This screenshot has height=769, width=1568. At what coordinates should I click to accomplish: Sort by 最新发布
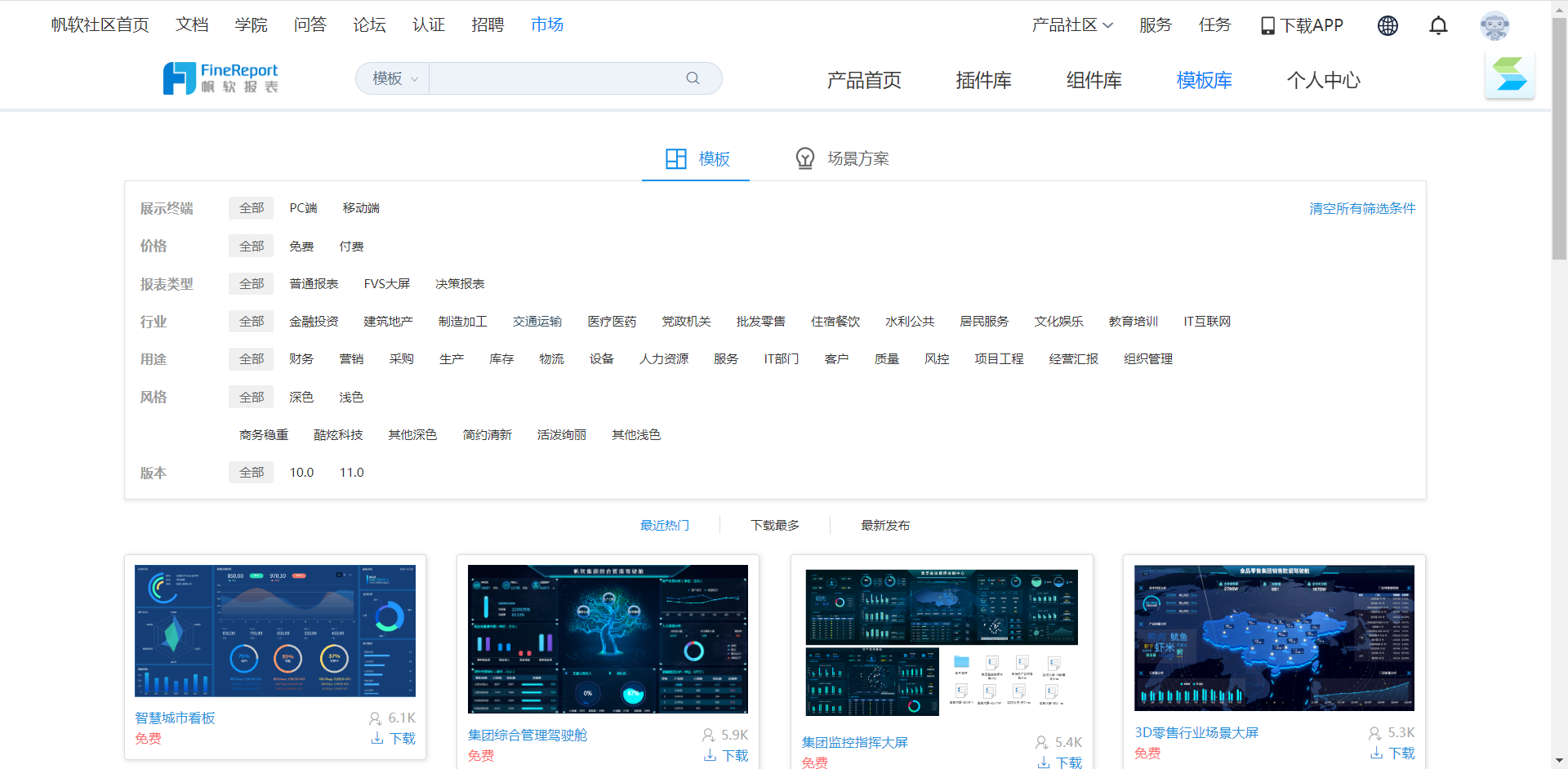[885, 525]
